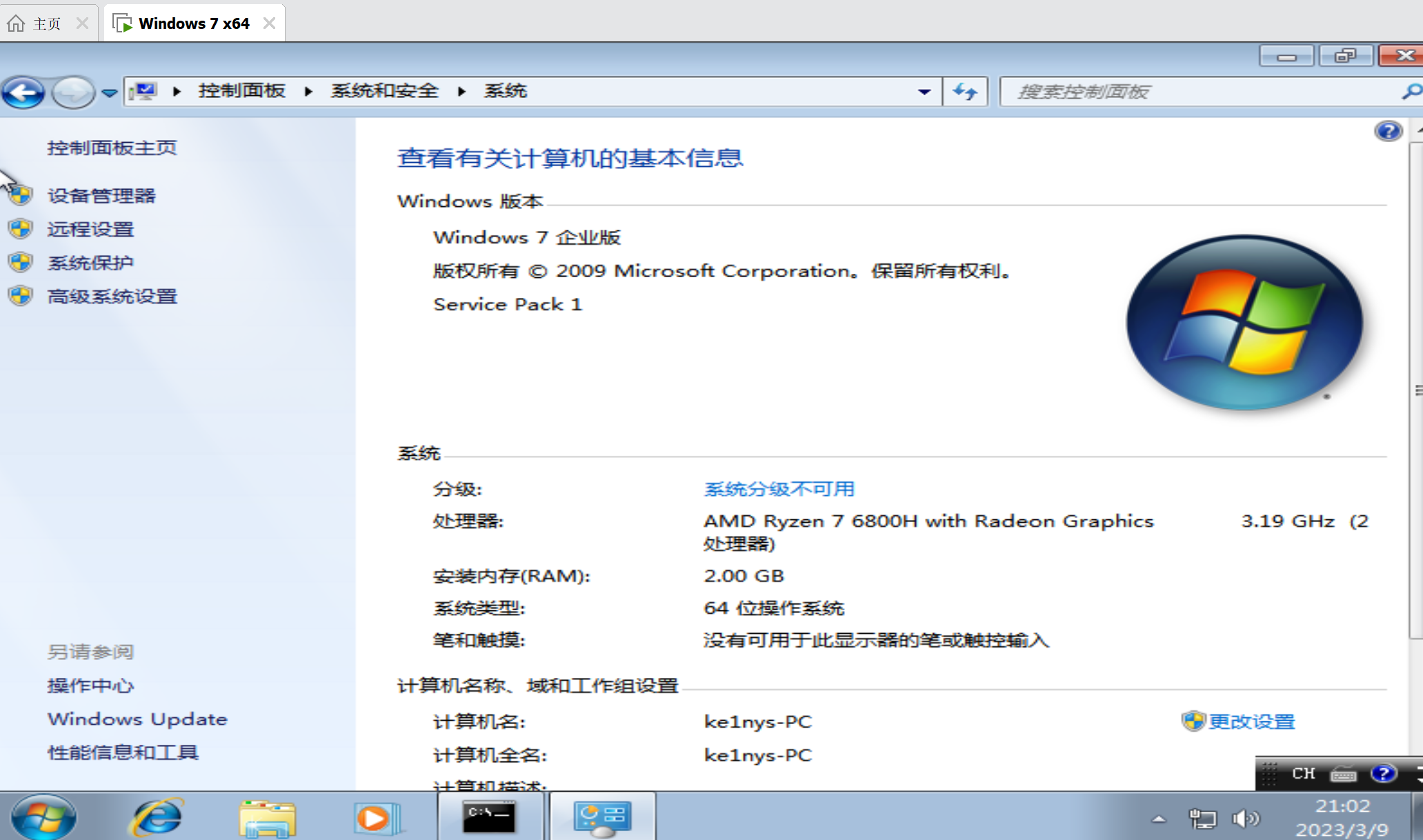This screenshot has height=840, width=1423.
Task: Expand the address bar history dropdown
Action: coord(924,92)
